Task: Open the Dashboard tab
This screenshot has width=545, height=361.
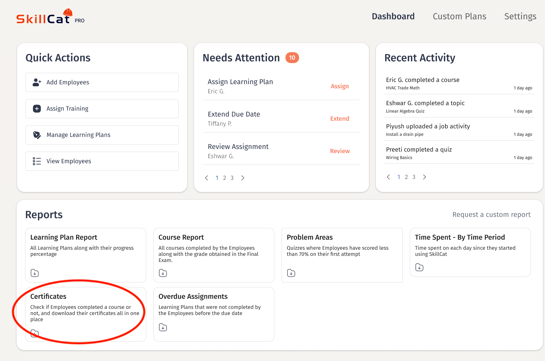Action: tap(393, 16)
